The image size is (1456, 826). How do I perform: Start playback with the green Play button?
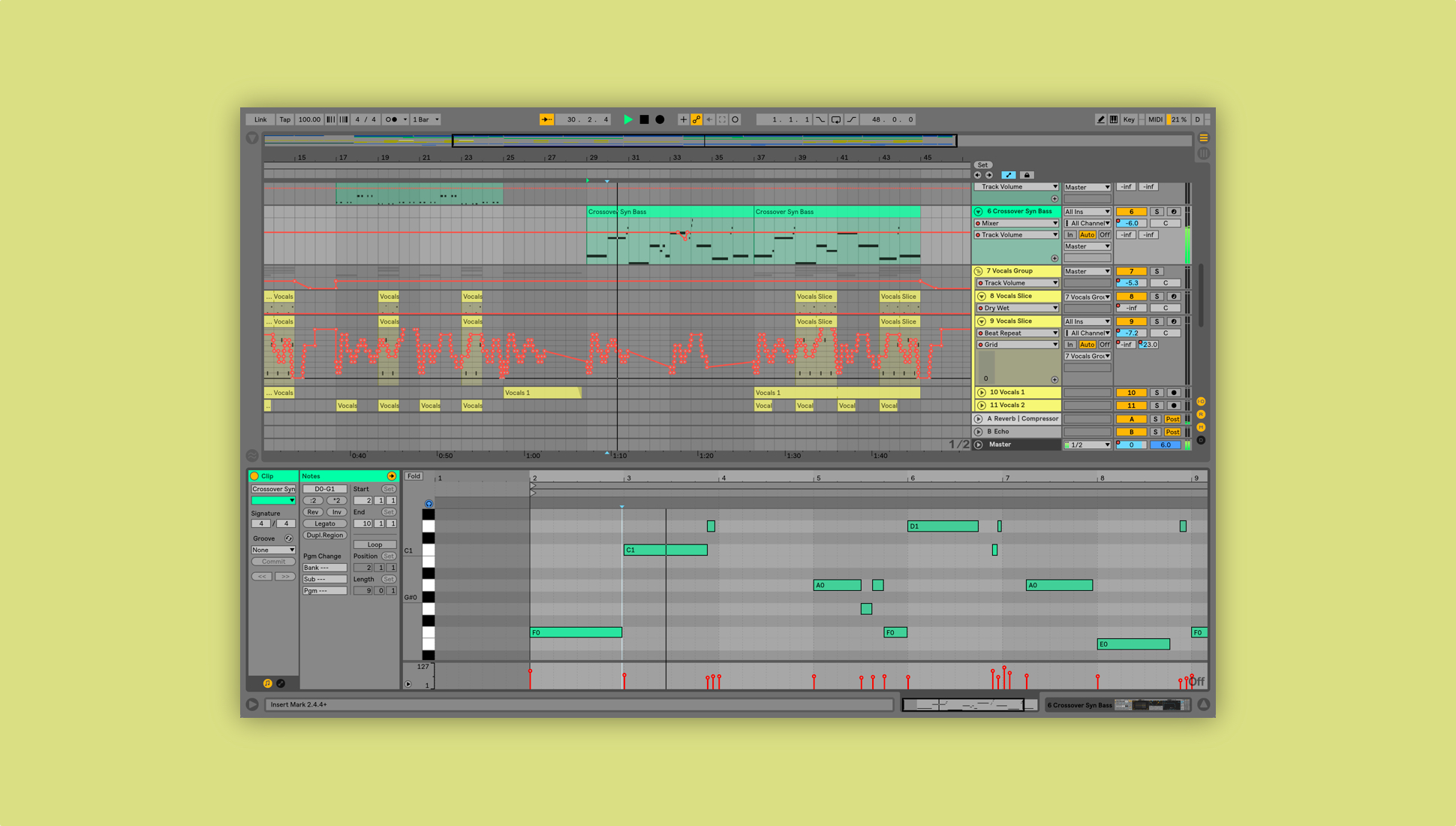pos(628,119)
